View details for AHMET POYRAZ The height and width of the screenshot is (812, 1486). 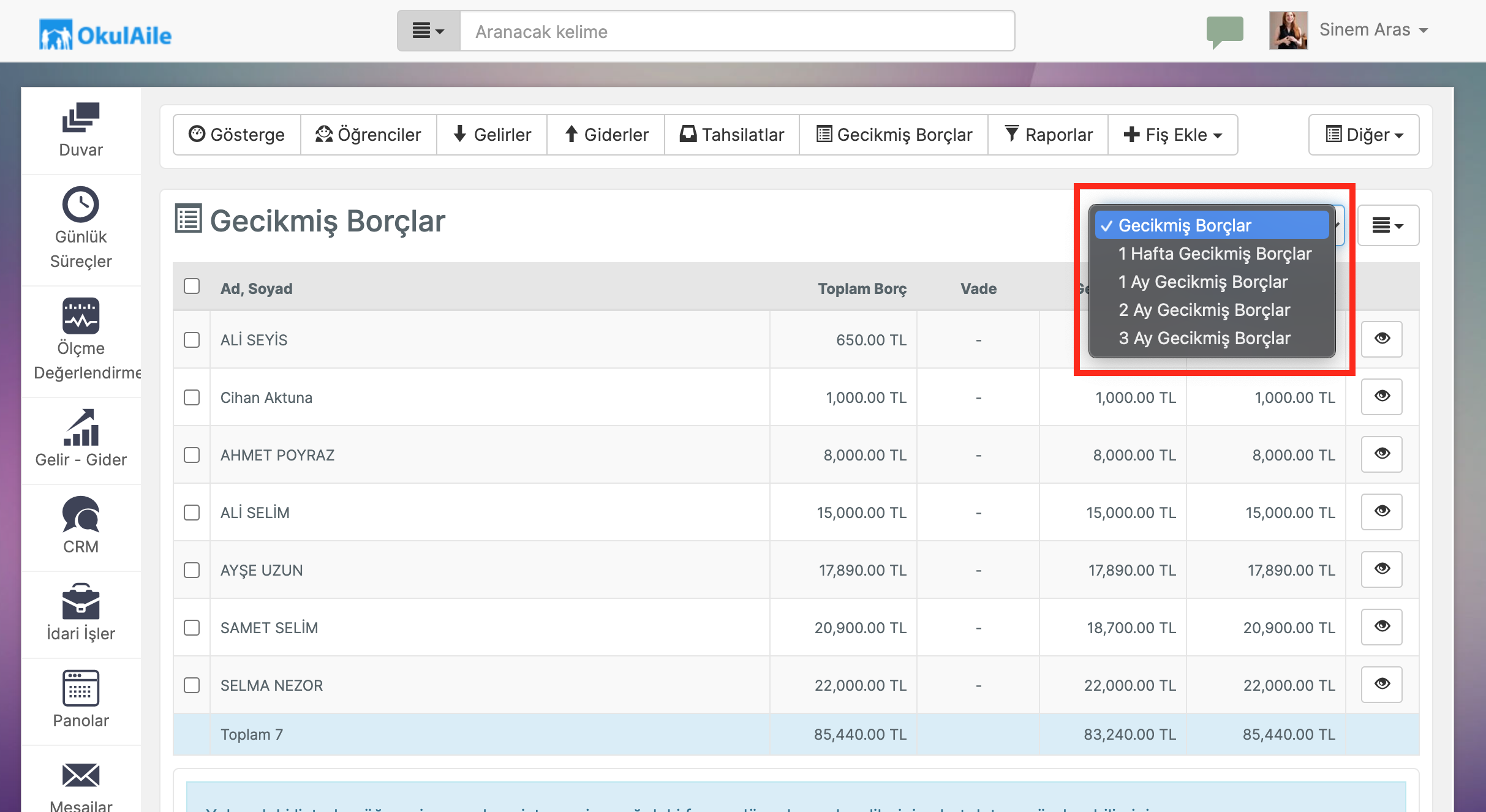(x=1382, y=454)
